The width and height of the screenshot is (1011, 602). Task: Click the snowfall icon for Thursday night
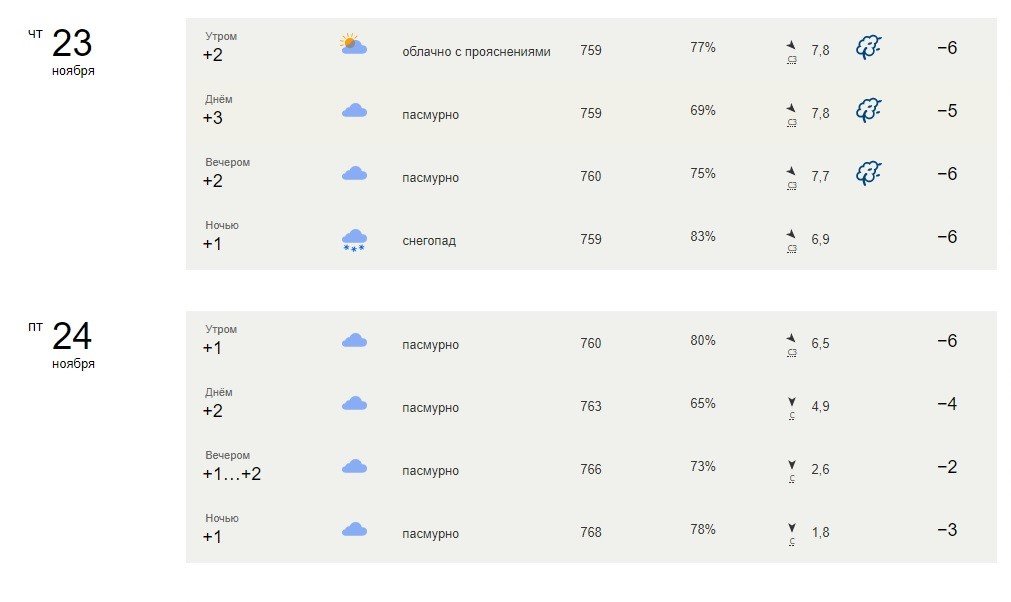click(x=354, y=240)
